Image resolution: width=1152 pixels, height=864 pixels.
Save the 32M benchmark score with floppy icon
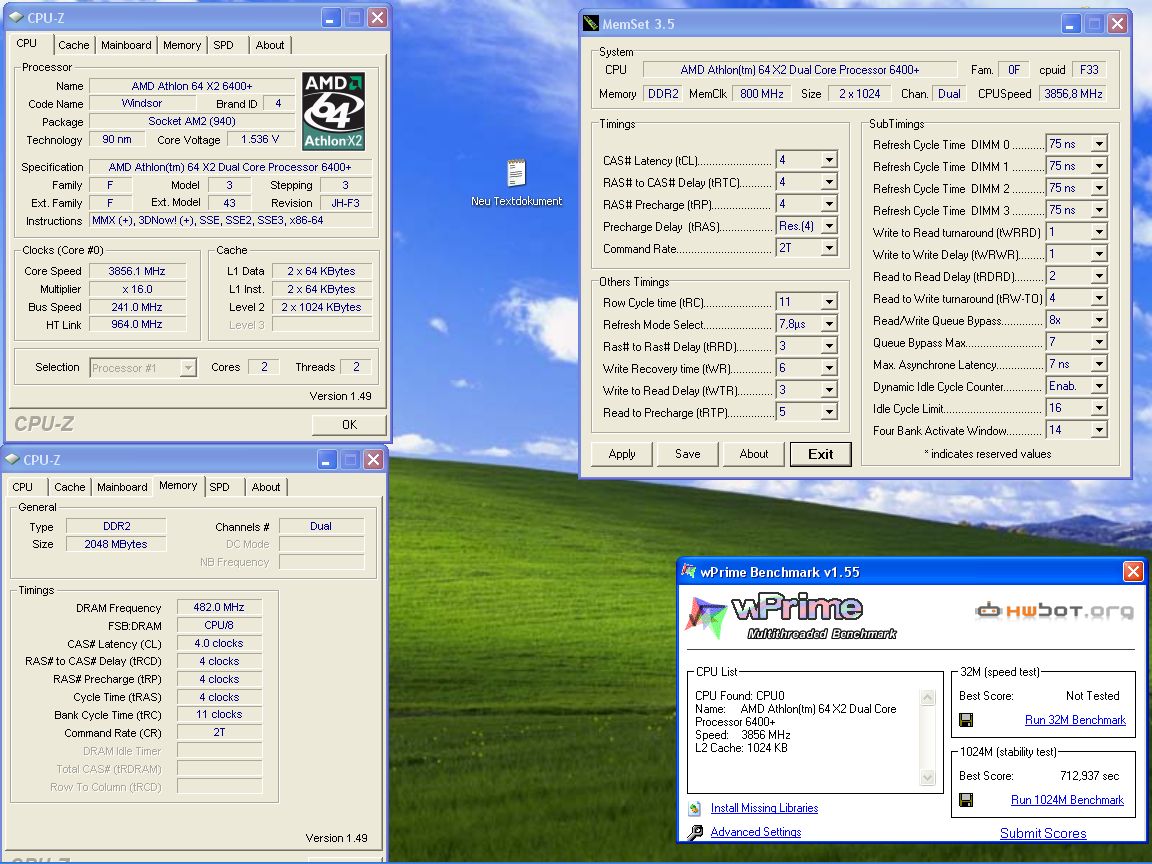coord(966,720)
